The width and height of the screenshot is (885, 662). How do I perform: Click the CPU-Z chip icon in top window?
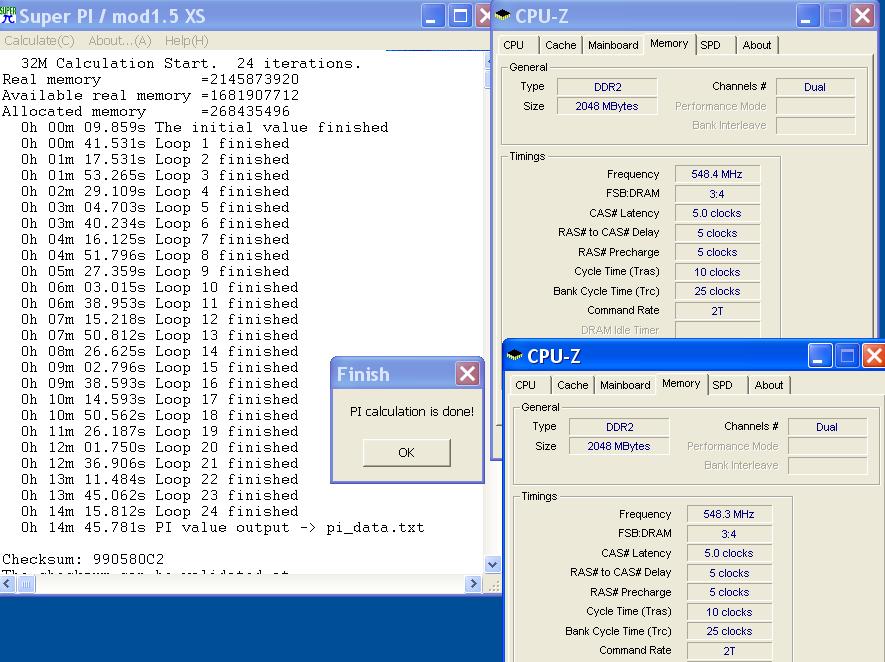[502, 15]
